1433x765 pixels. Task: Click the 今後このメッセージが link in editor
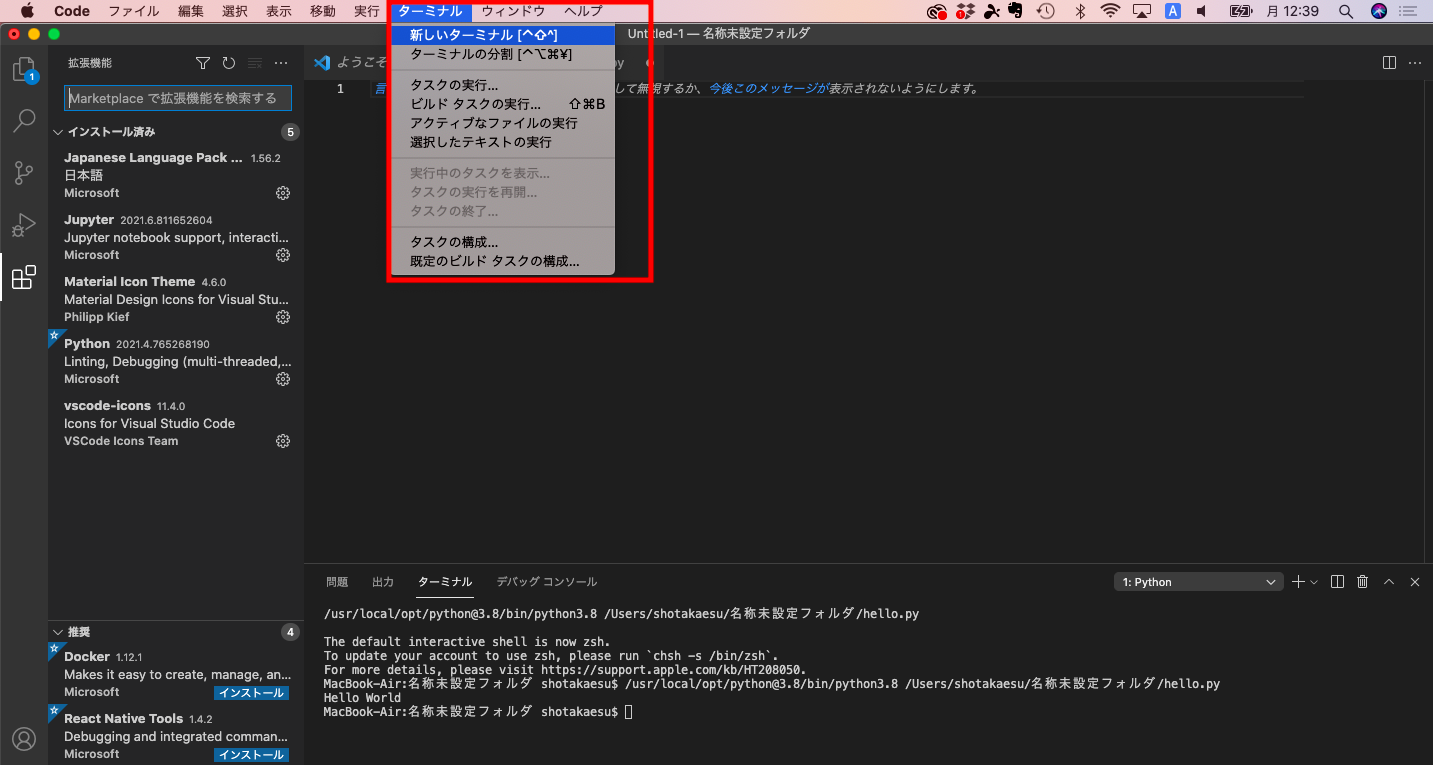(x=769, y=89)
